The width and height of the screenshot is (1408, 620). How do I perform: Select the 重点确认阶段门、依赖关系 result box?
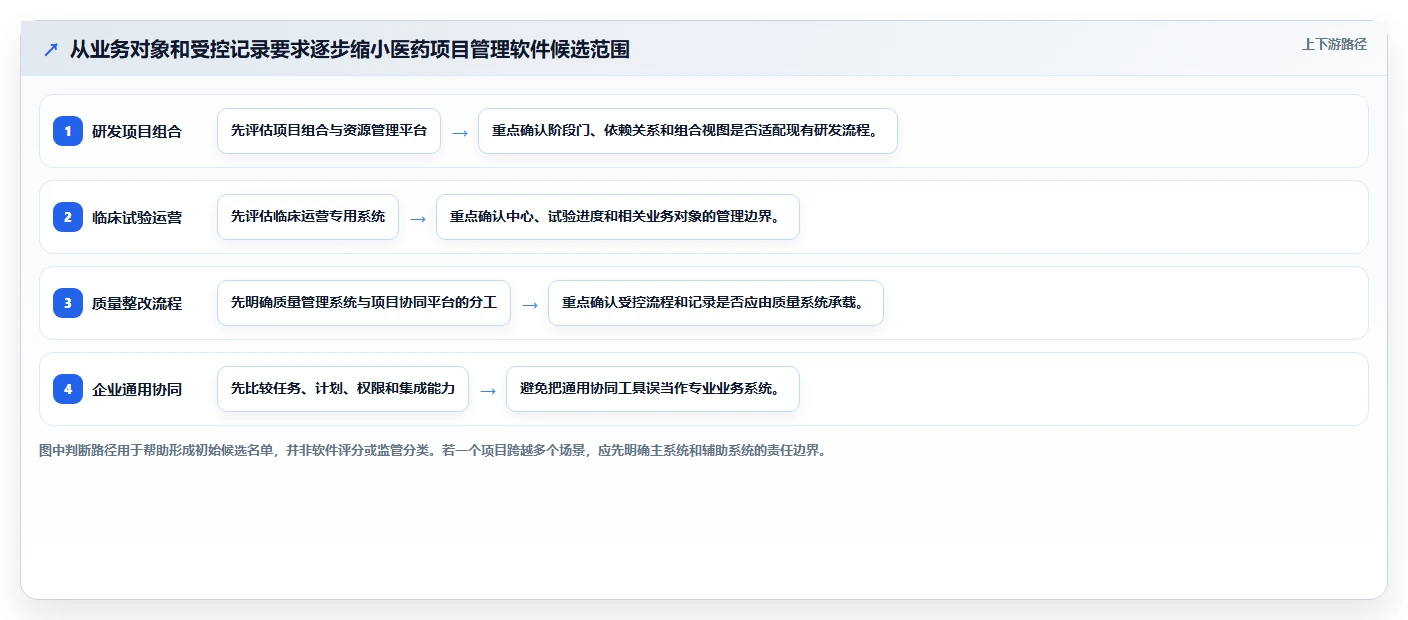coord(688,131)
